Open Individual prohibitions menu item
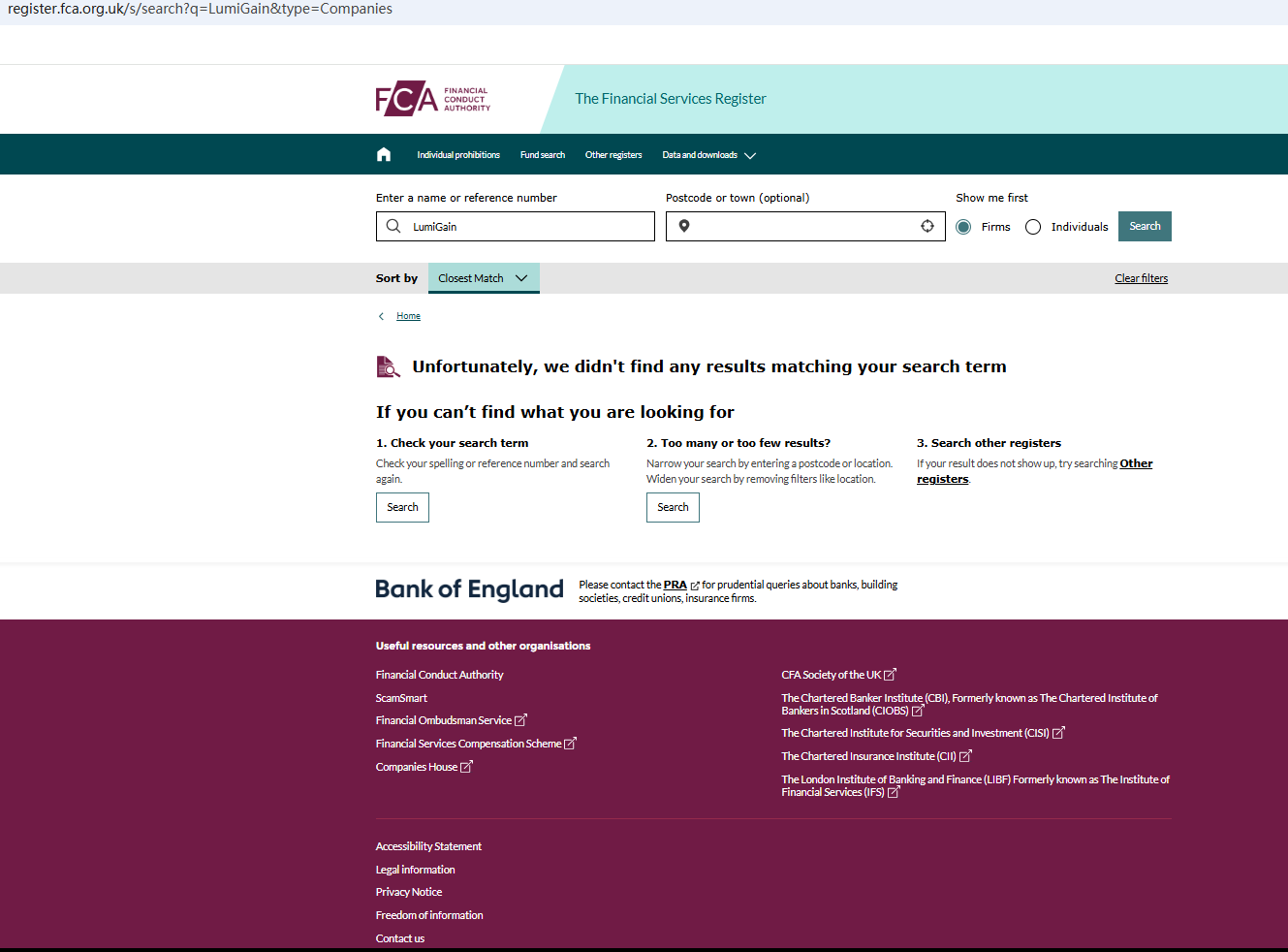The width and height of the screenshot is (1288, 952). coord(458,155)
